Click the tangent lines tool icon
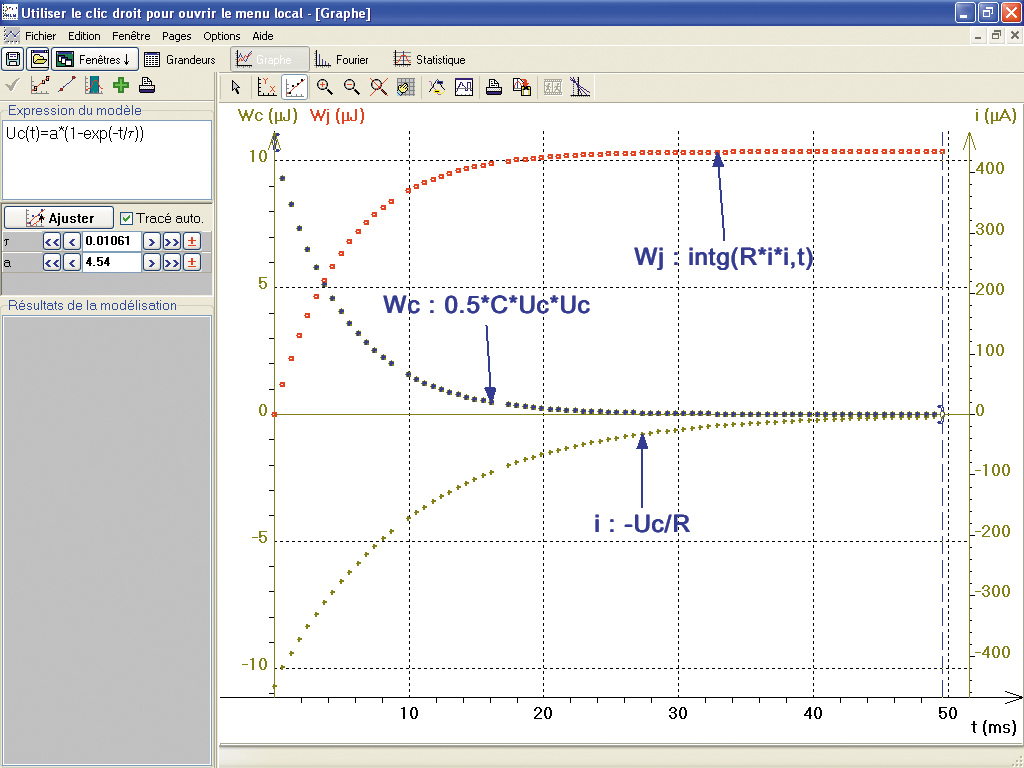Image resolution: width=1024 pixels, height=768 pixels. [580, 87]
